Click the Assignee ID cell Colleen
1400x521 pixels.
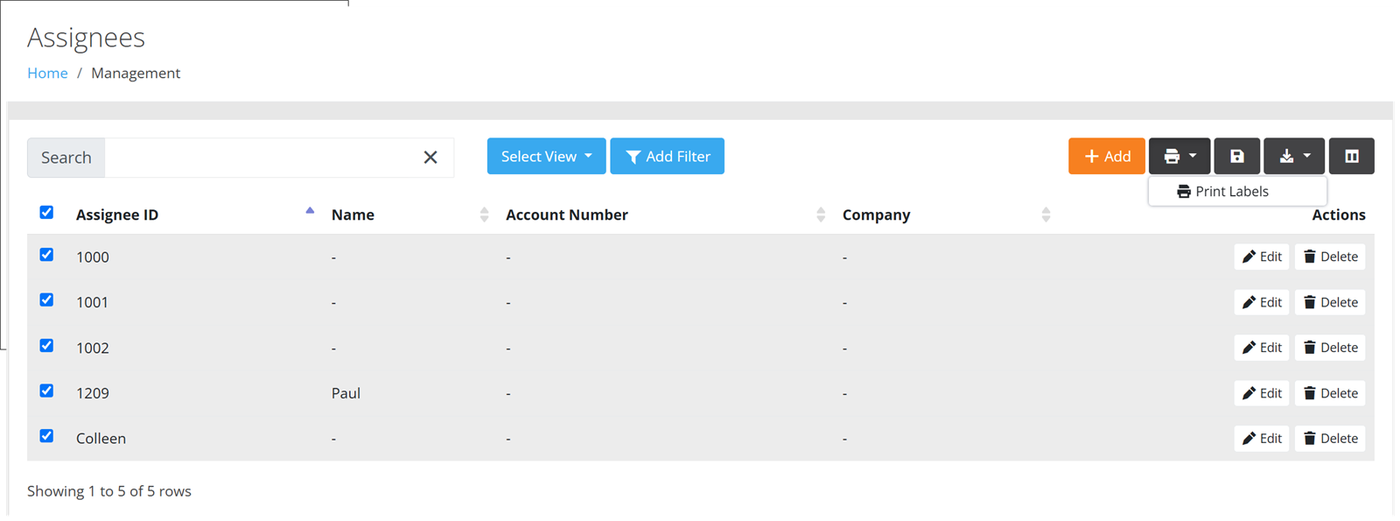click(101, 438)
